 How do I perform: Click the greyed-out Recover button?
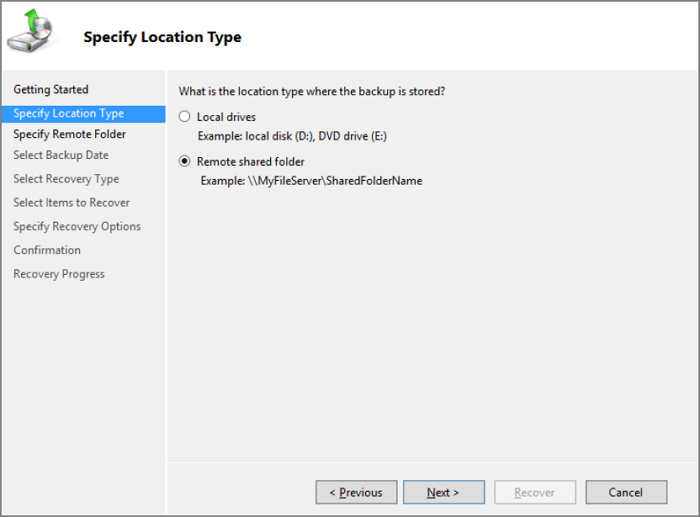coord(534,492)
